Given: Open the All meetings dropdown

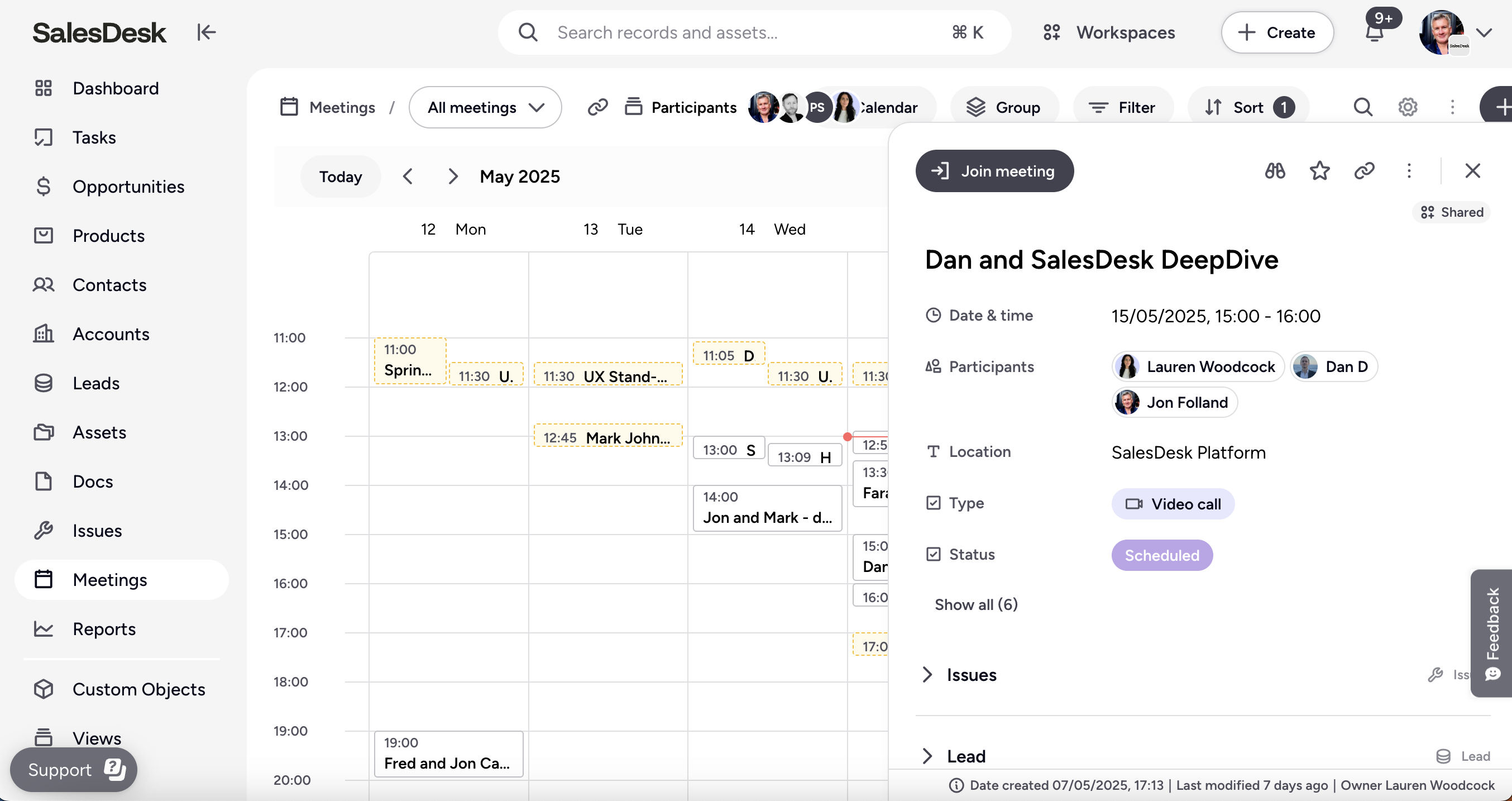Looking at the screenshot, I should point(485,107).
